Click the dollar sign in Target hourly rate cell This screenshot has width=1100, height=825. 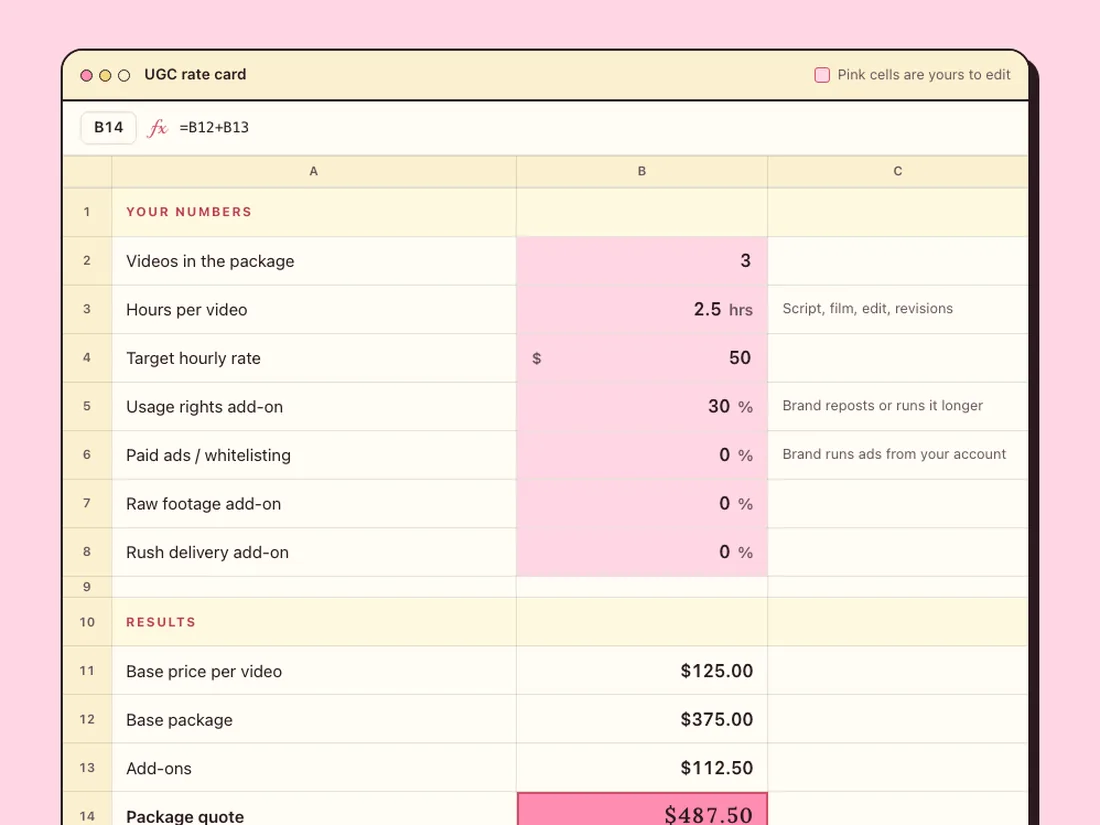pyautogui.click(x=537, y=358)
